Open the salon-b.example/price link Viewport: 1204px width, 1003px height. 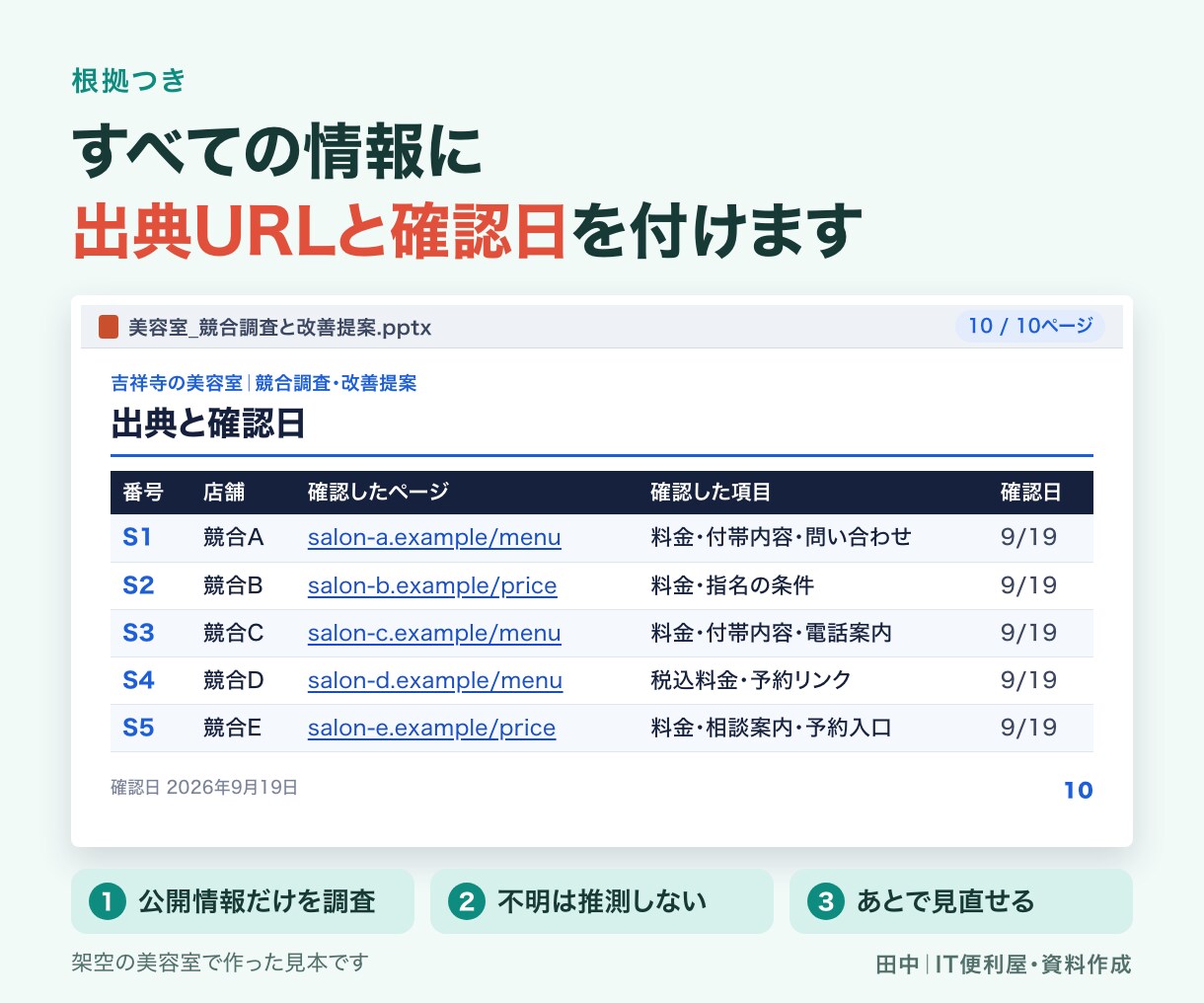432,585
